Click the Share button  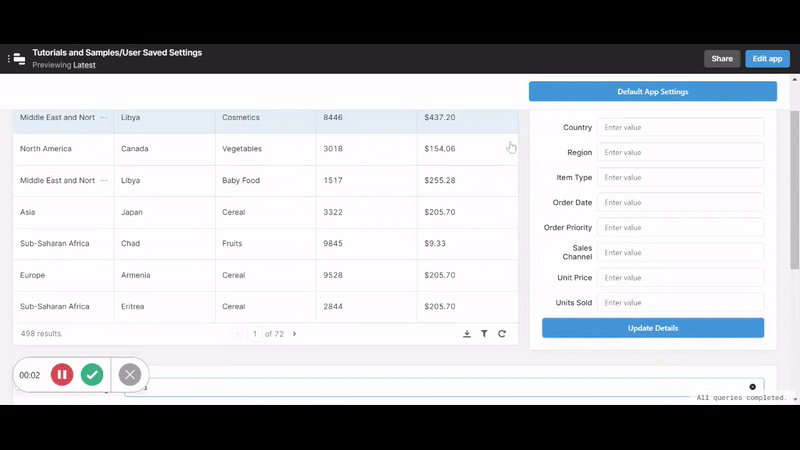722,59
